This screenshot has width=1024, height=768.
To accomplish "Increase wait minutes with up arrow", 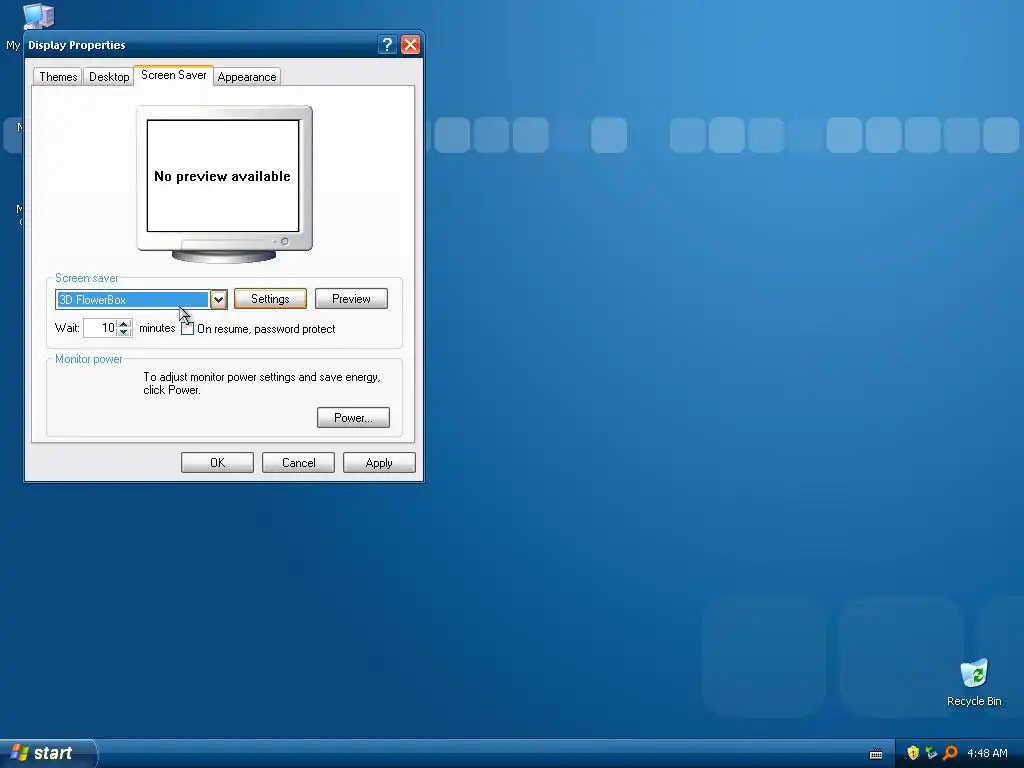I will tap(124, 323).
